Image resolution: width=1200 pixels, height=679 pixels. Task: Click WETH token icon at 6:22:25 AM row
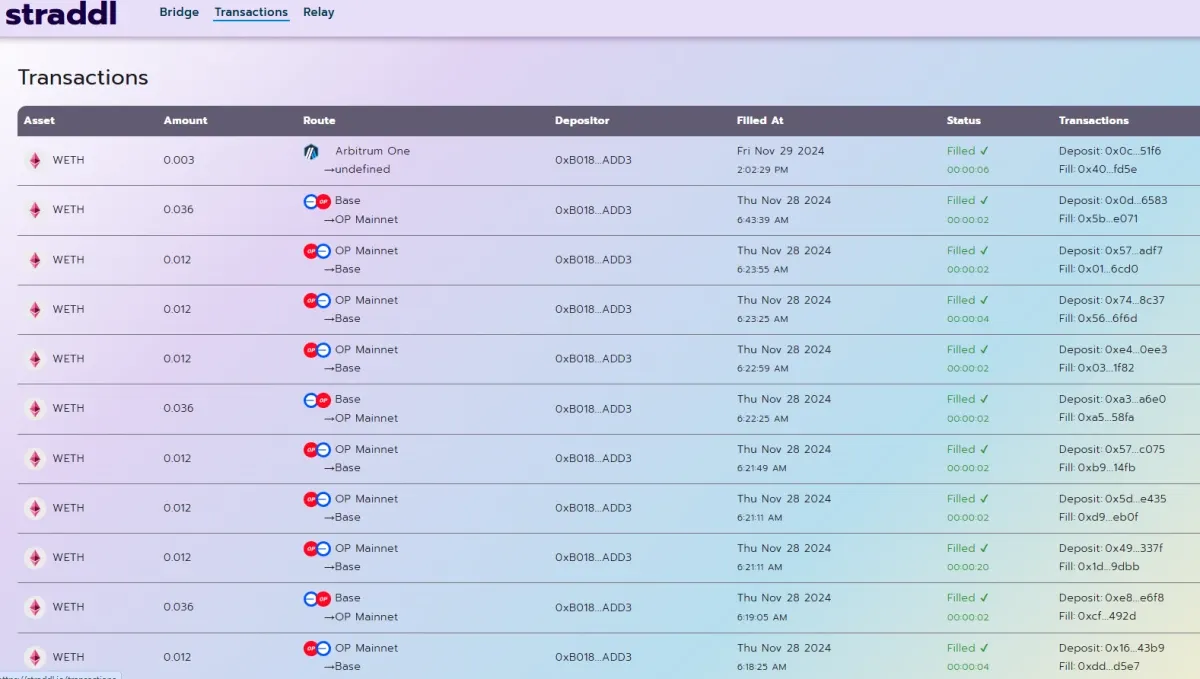35,409
